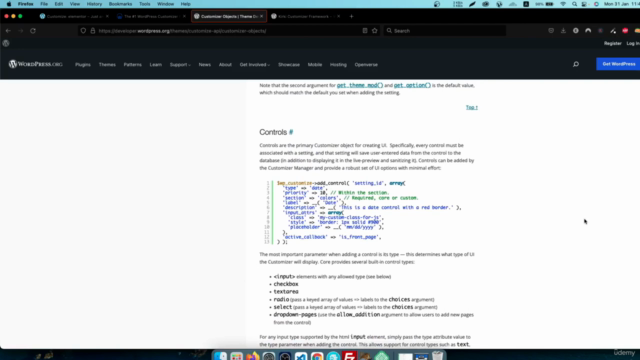This screenshot has width=640, height=360.
Task: Open a new tab with plus button
Action: [351, 16]
